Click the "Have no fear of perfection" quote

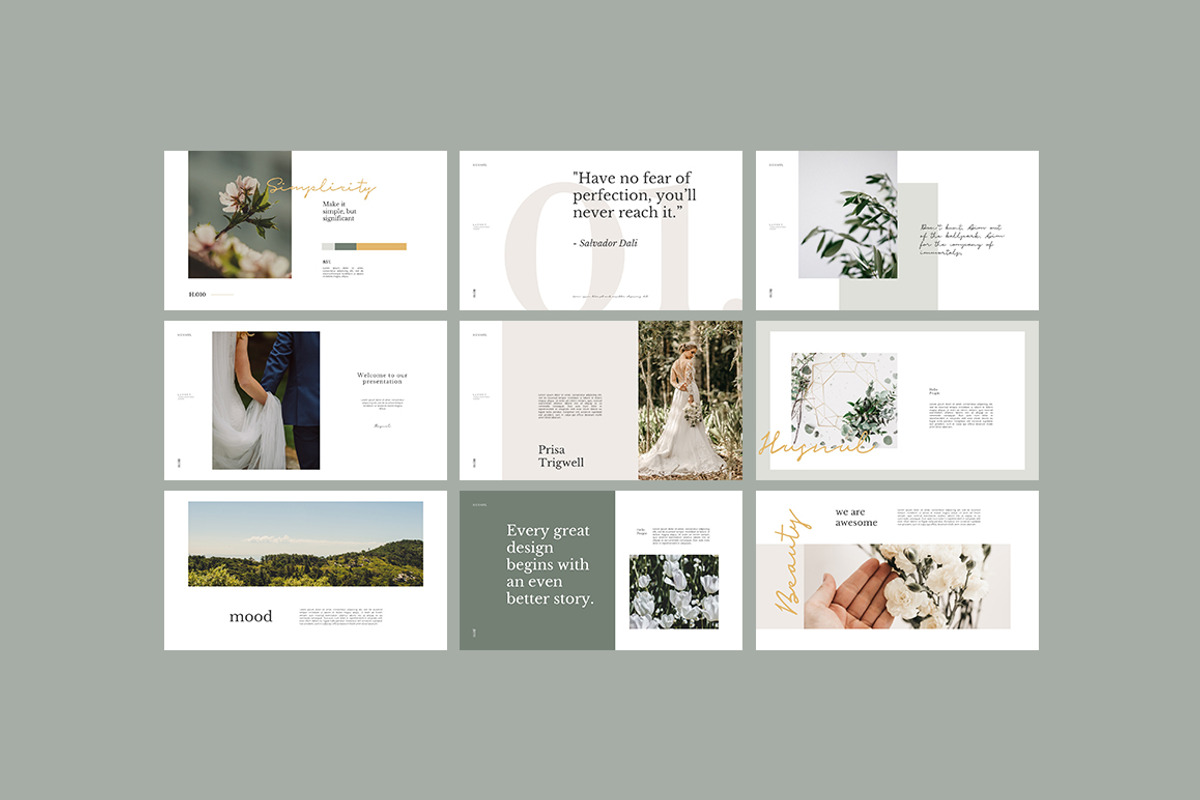pos(635,196)
